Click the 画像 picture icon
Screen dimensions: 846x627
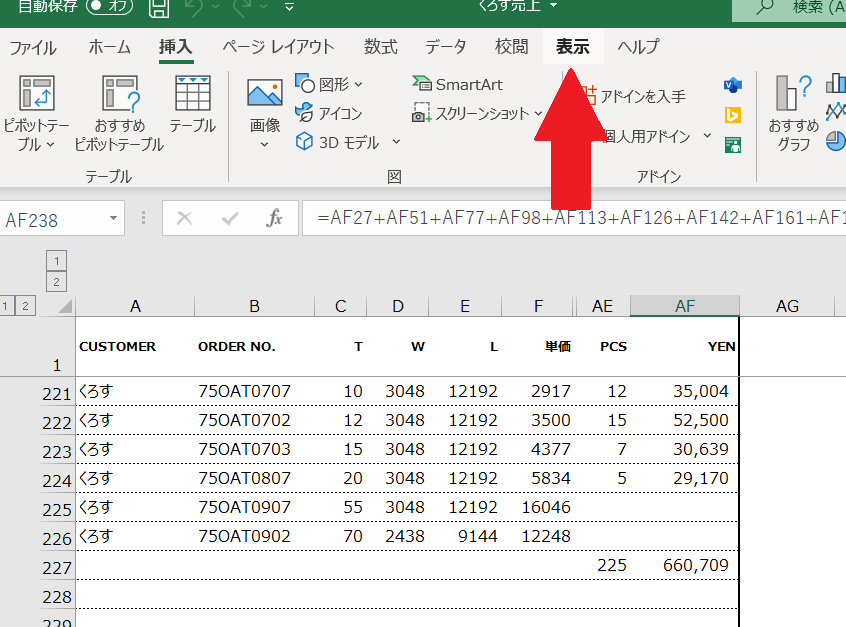click(264, 93)
